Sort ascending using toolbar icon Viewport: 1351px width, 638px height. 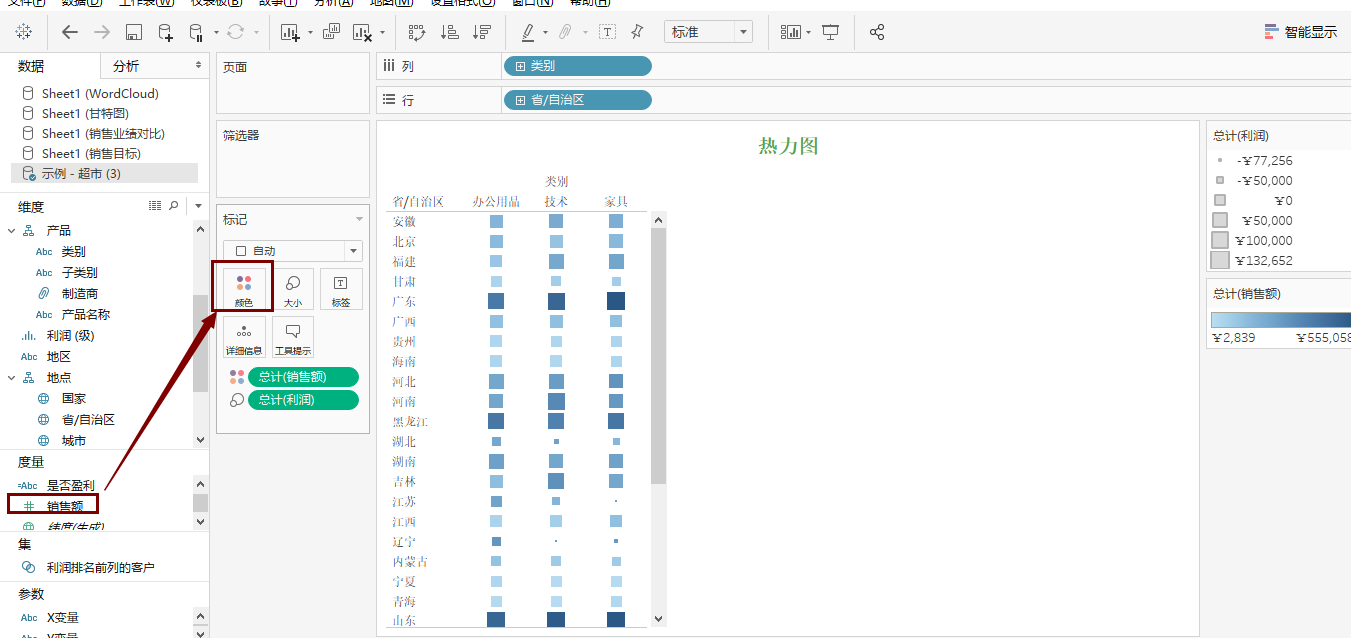click(x=450, y=32)
